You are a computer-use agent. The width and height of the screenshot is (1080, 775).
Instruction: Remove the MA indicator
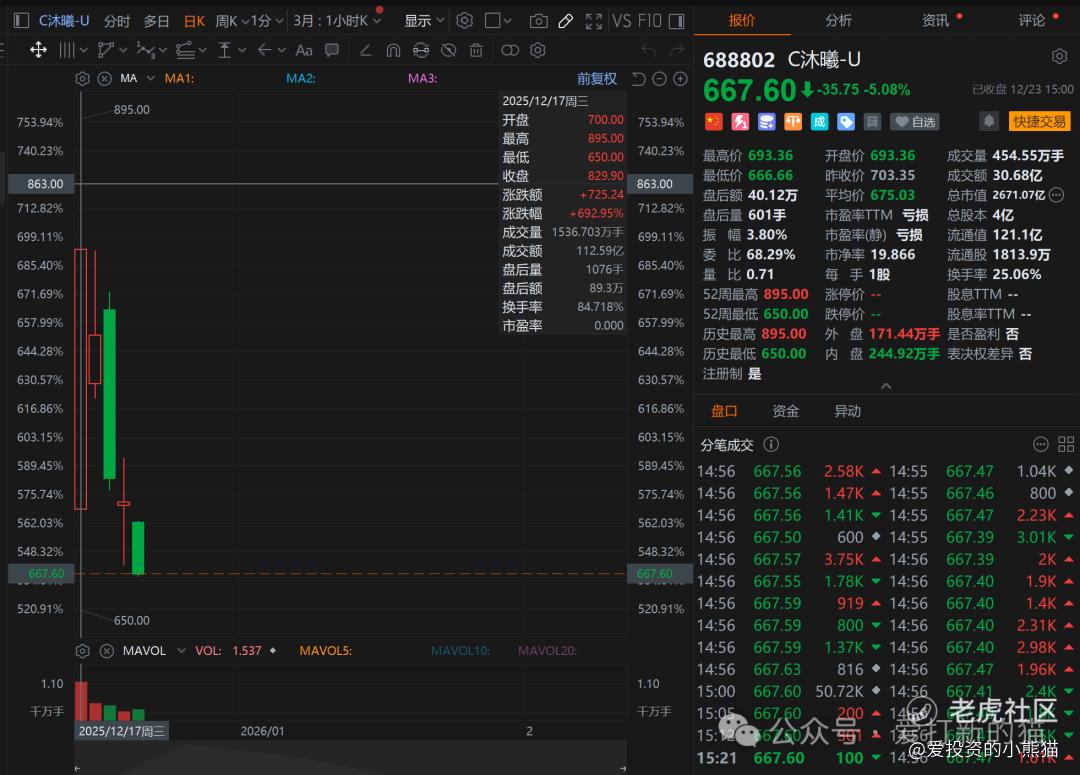click(105, 79)
